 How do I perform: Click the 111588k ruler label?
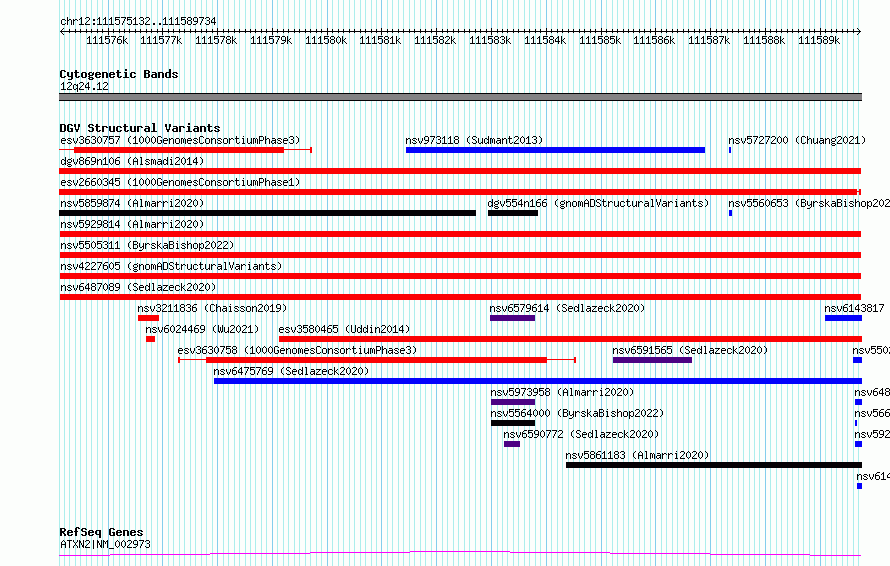765,40
